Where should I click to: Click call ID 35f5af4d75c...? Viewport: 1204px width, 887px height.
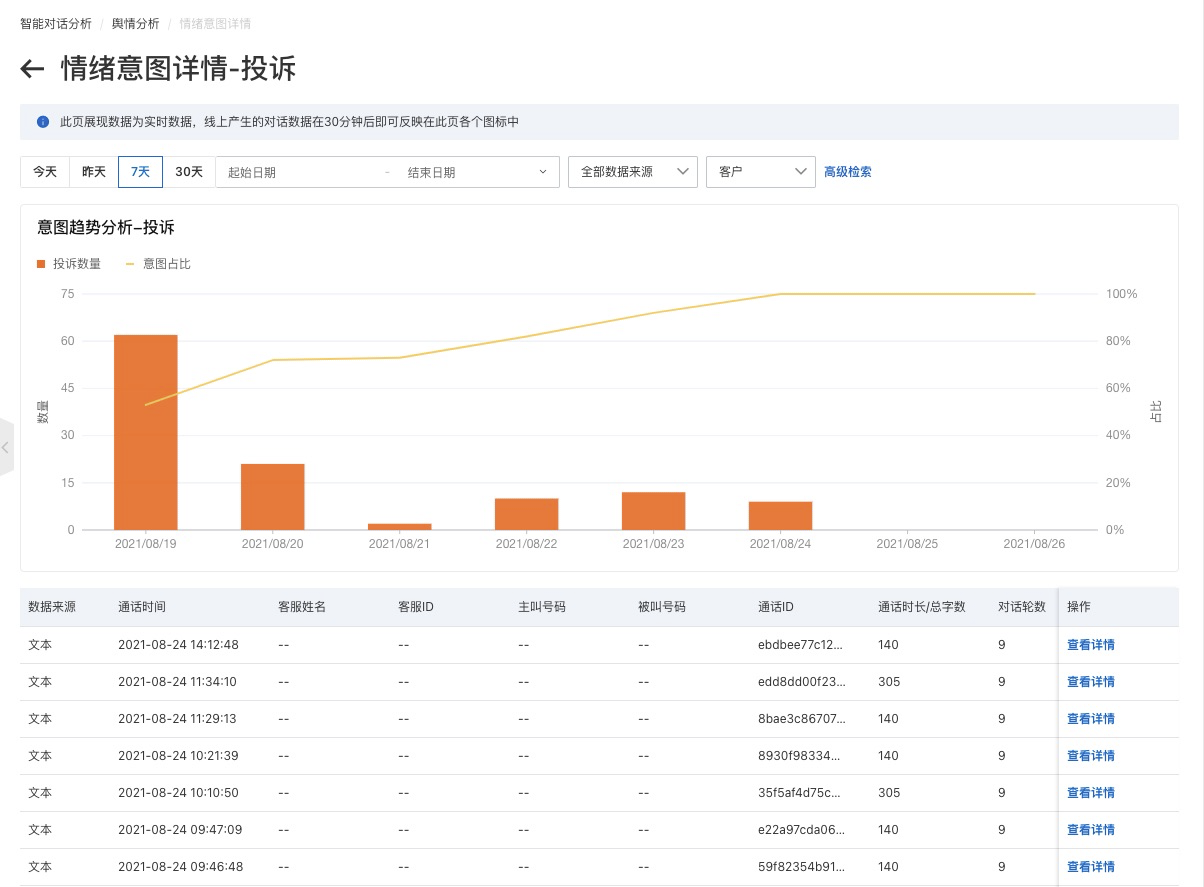tap(800, 793)
